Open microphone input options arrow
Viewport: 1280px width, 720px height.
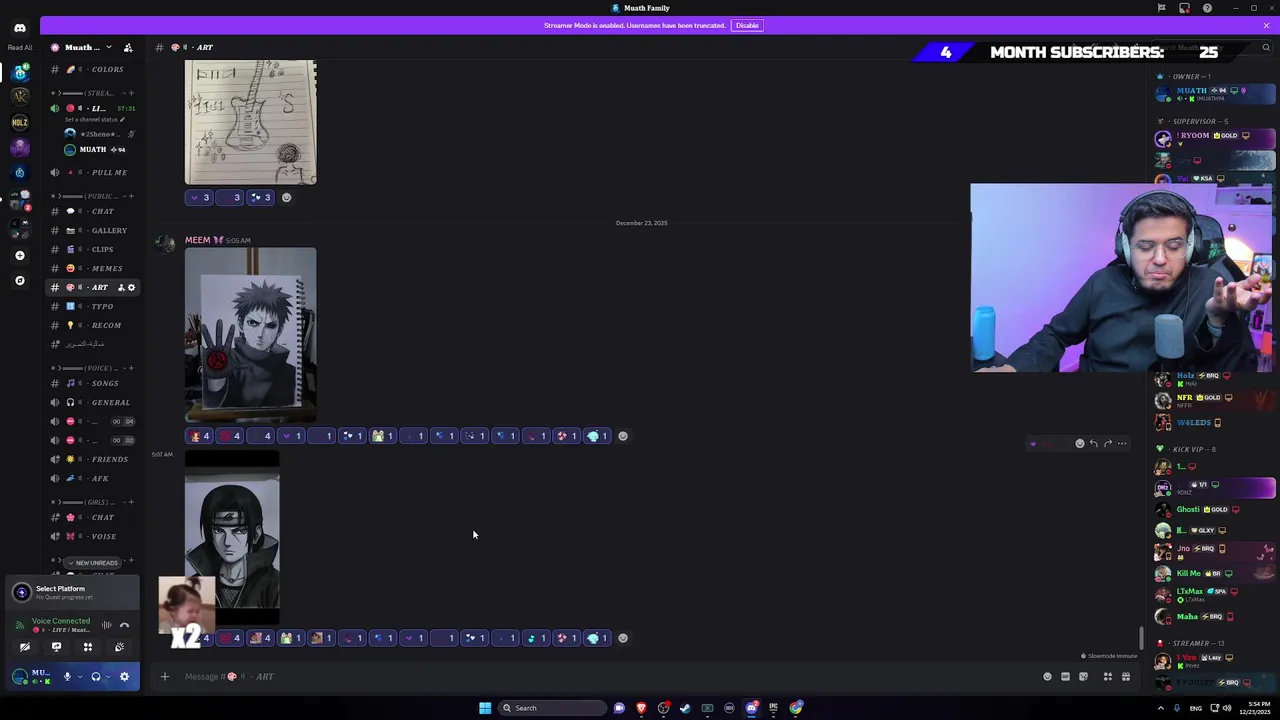[x=79, y=677]
